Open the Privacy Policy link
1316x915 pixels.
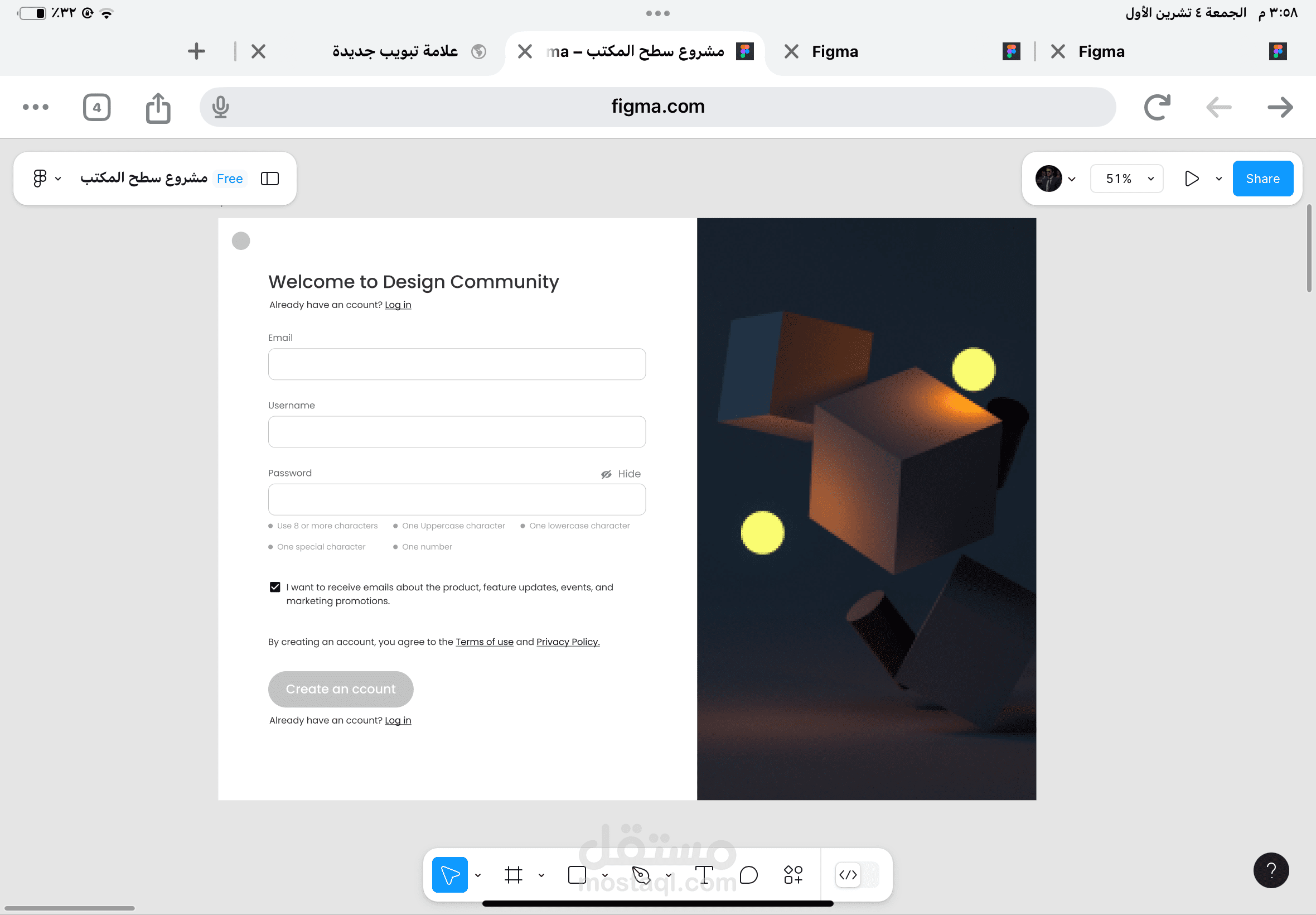(568, 642)
